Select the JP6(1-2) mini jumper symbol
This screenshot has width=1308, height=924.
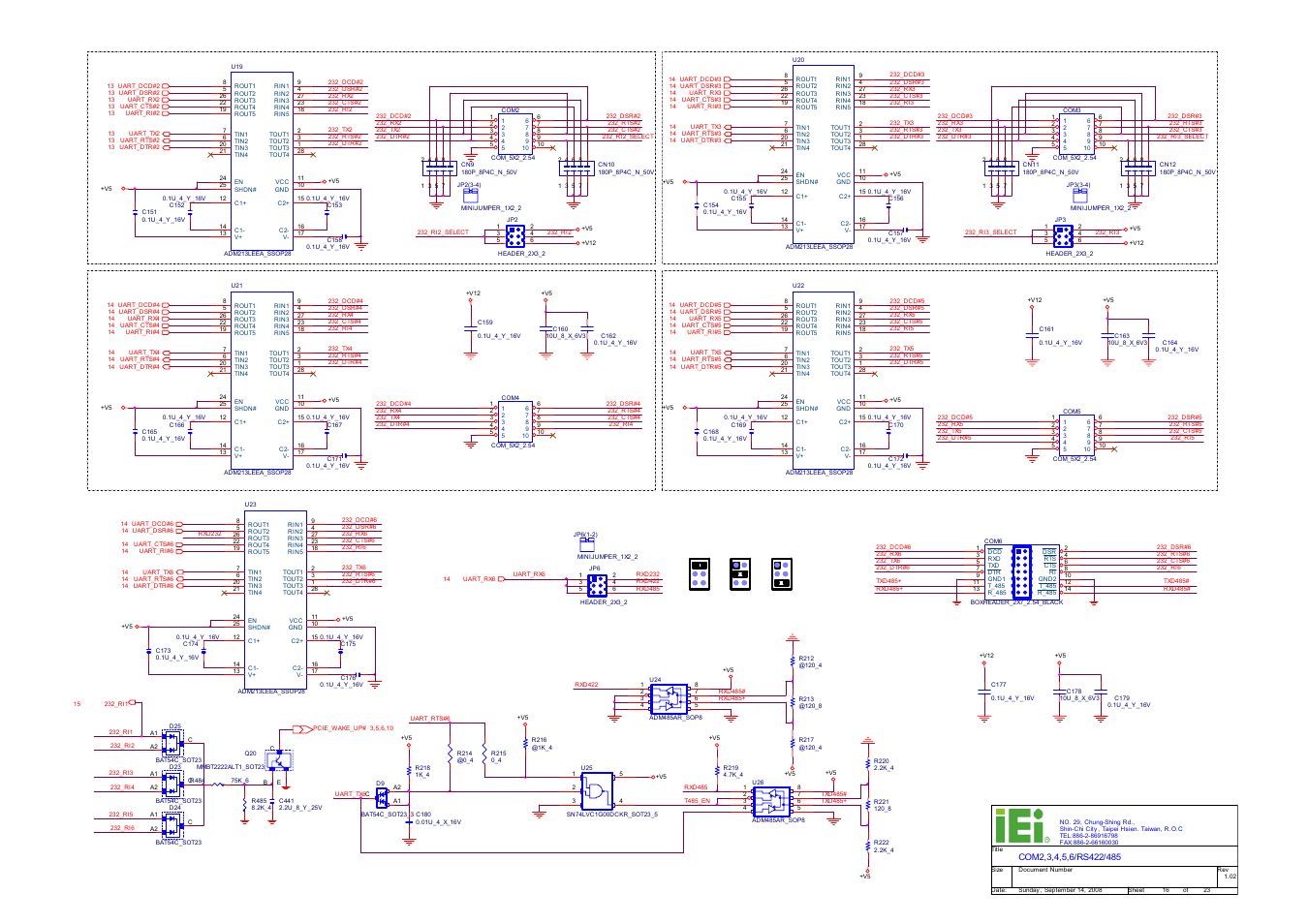point(587,545)
